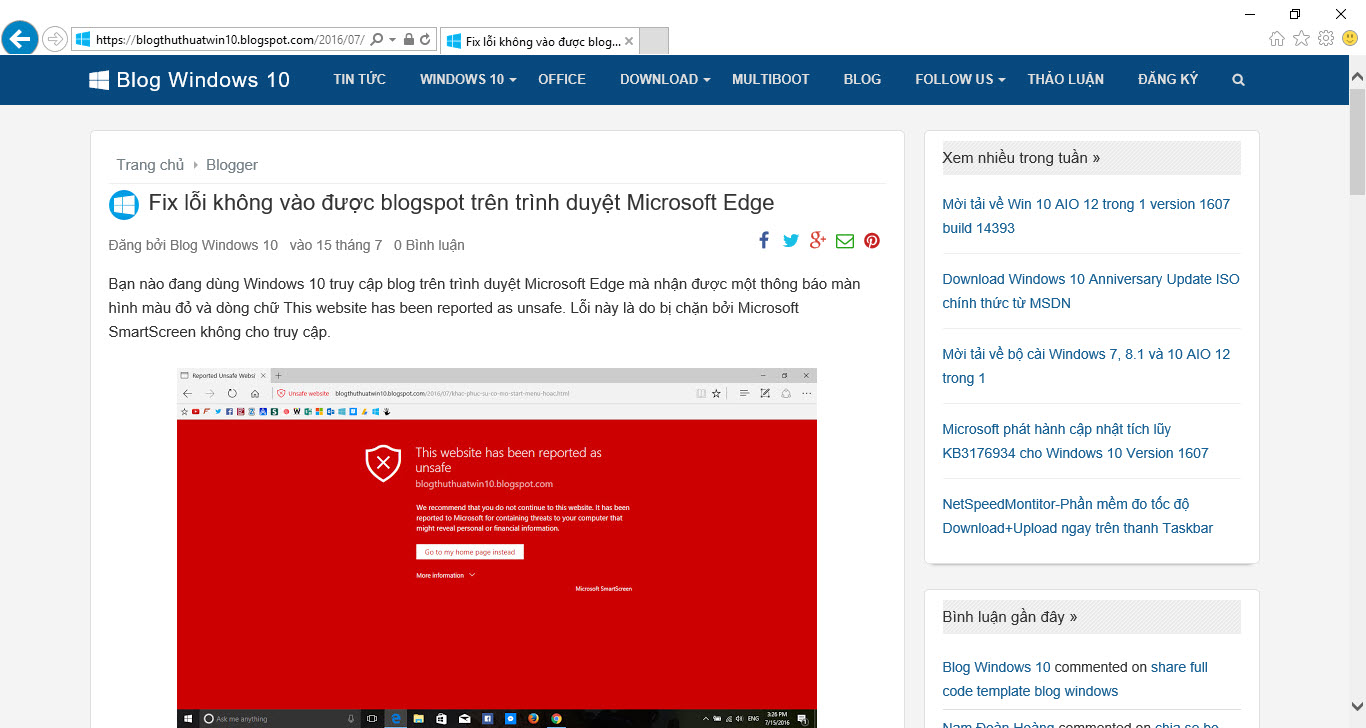The image size is (1366, 728).
Task: Open the NetSpeedMontitor article link
Action: click(1078, 516)
